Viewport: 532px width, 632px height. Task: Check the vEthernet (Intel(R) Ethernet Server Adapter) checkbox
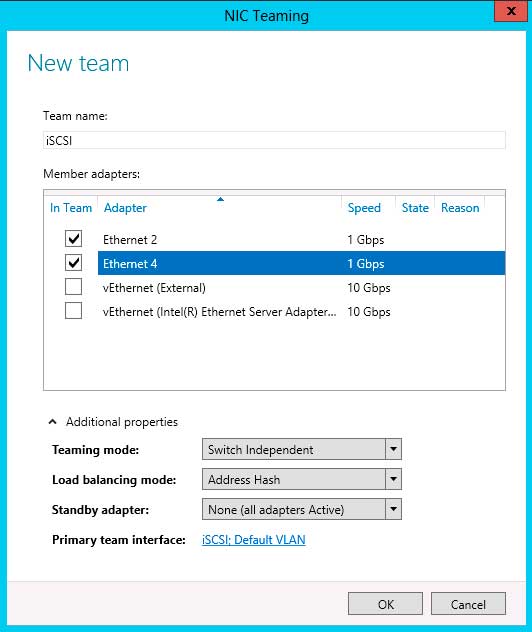[73, 311]
